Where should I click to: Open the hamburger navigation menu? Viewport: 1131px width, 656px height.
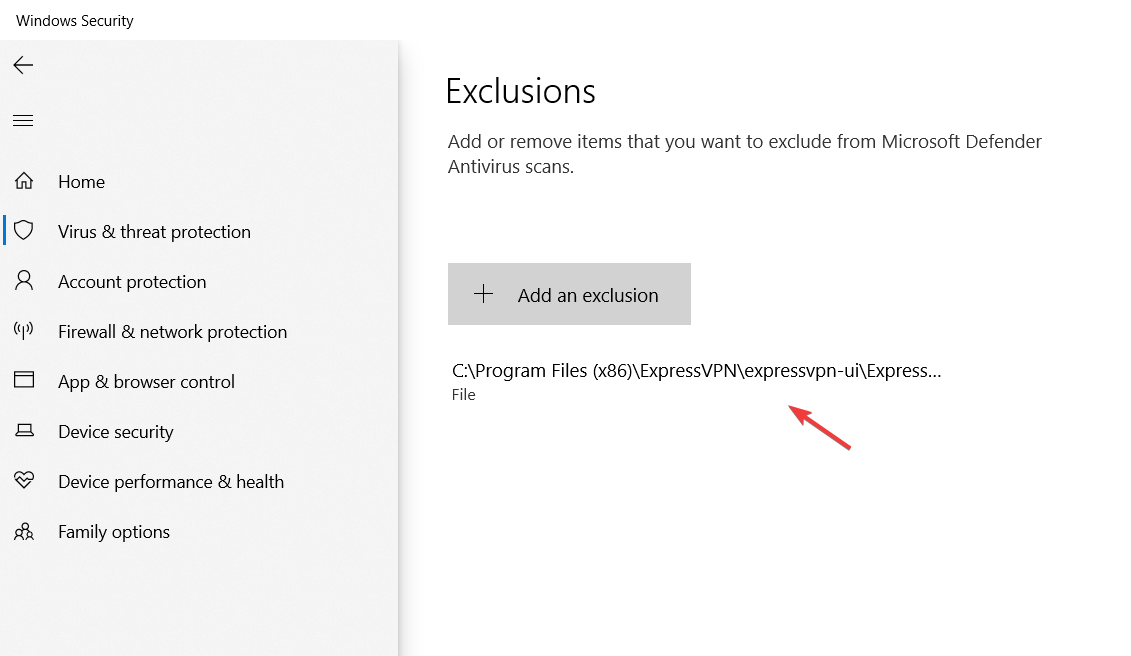[x=23, y=121]
